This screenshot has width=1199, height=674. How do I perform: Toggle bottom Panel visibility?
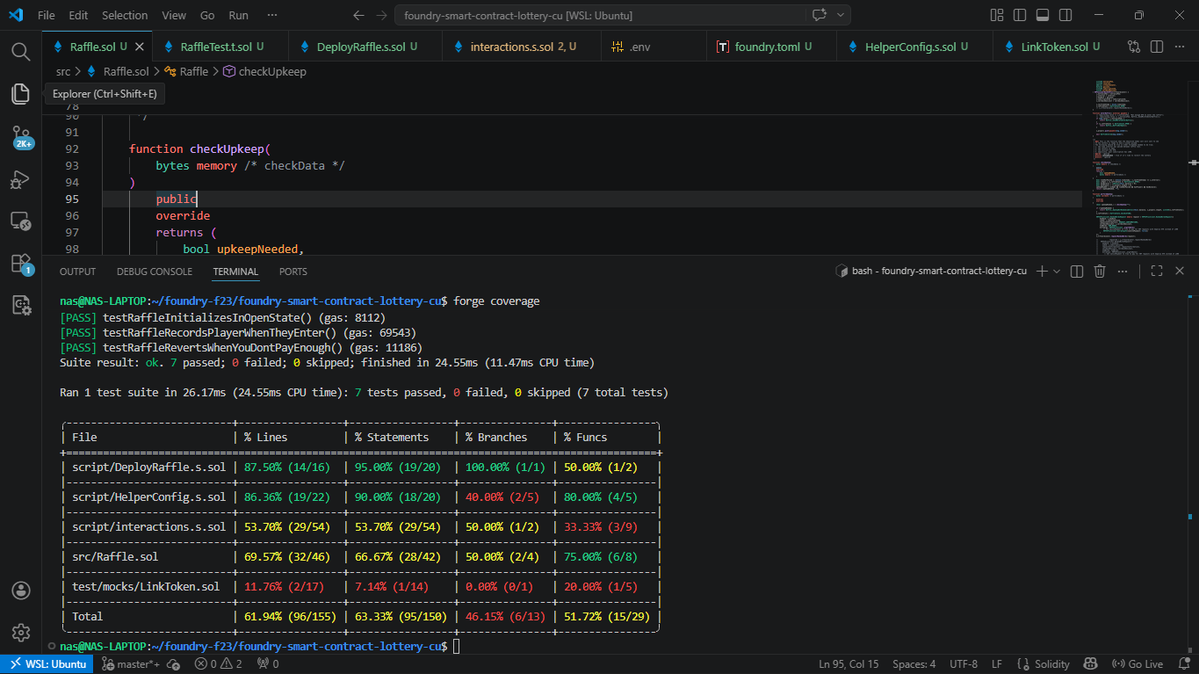[x=1042, y=15]
